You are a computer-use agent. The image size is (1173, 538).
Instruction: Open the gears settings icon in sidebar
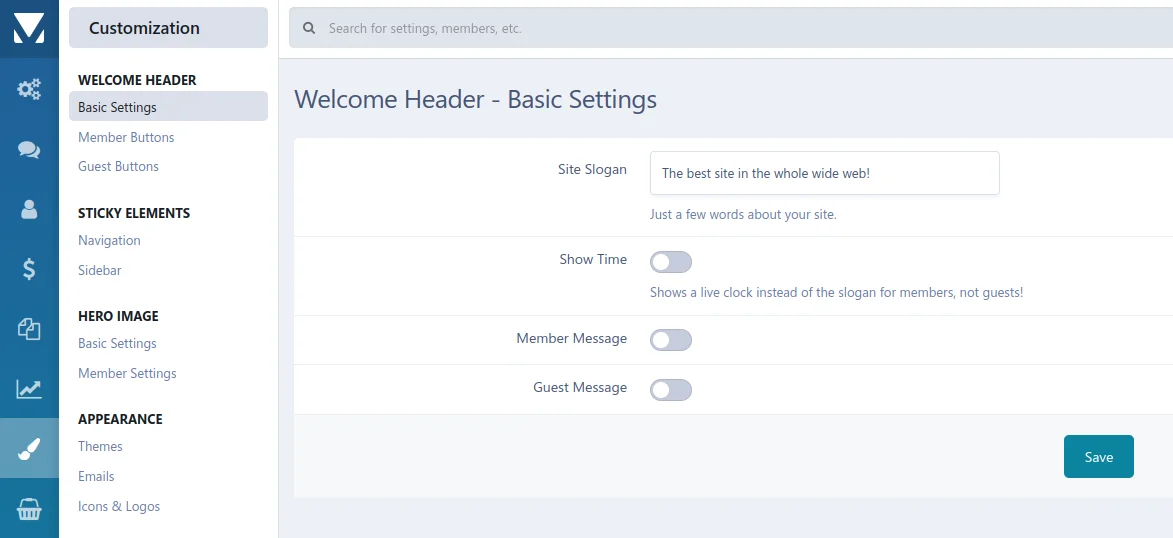coord(29,90)
